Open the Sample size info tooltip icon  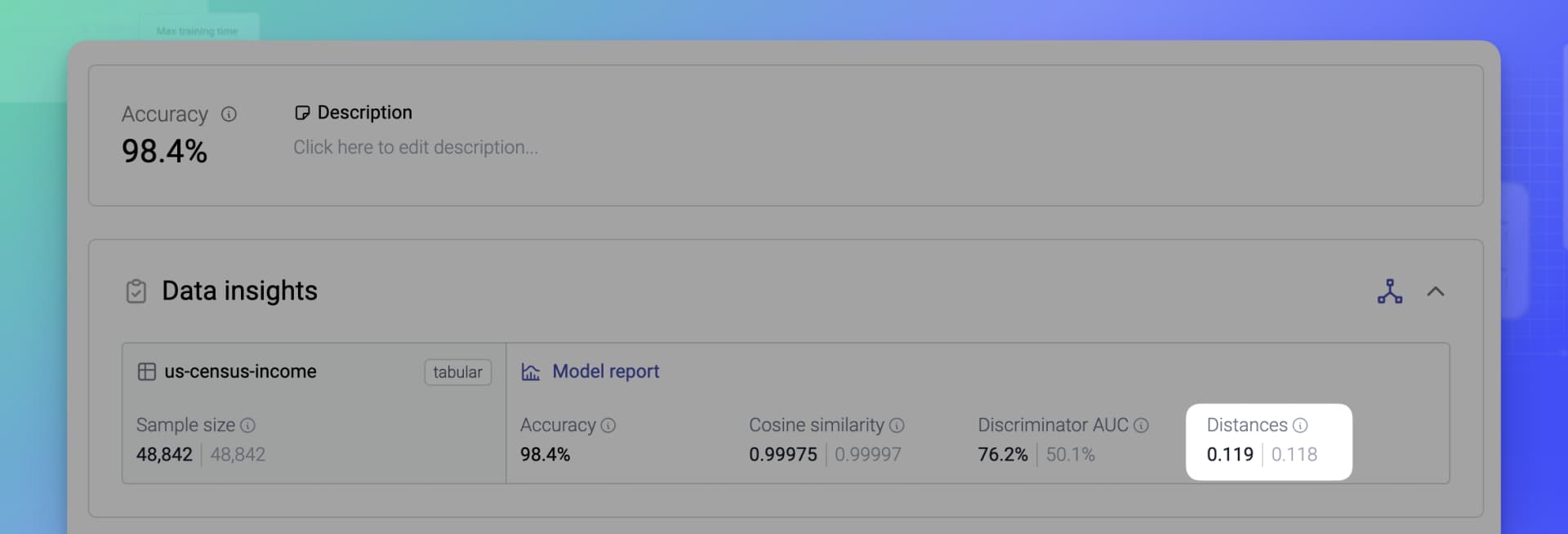(x=247, y=425)
